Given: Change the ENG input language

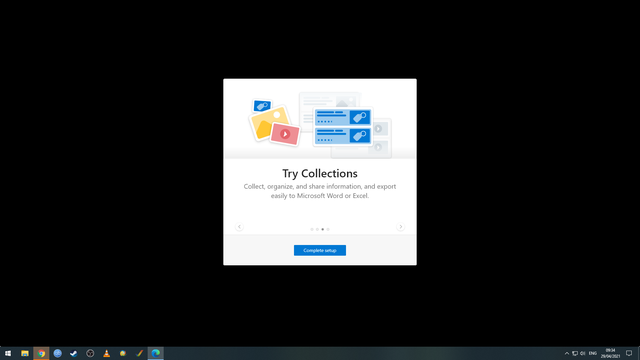Looking at the screenshot, I should pyautogui.click(x=593, y=353).
